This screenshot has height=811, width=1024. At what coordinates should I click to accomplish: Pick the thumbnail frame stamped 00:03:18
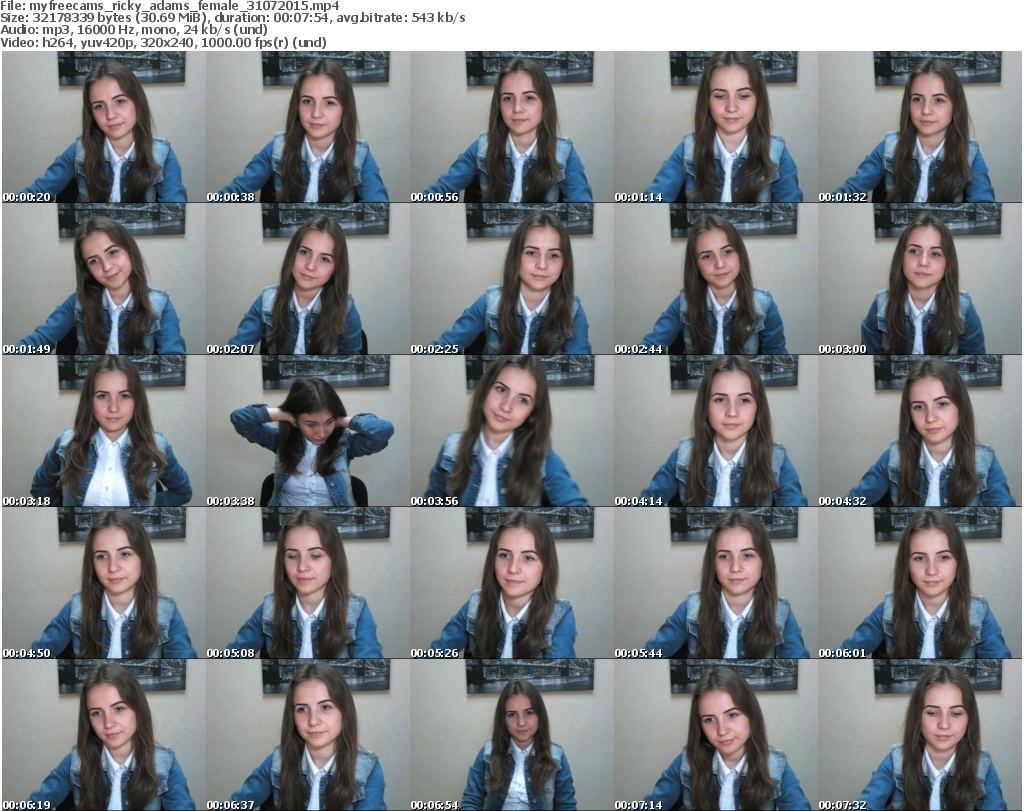(x=104, y=431)
